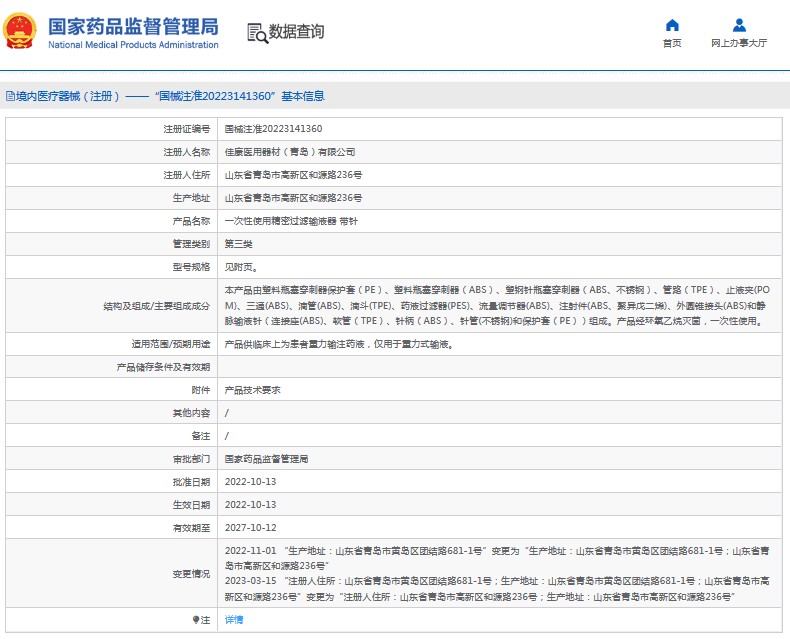Click the 产品技术要求 attachment value
Image resolution: width=790 pixels, height=639 pixels.
coord(252,390)
